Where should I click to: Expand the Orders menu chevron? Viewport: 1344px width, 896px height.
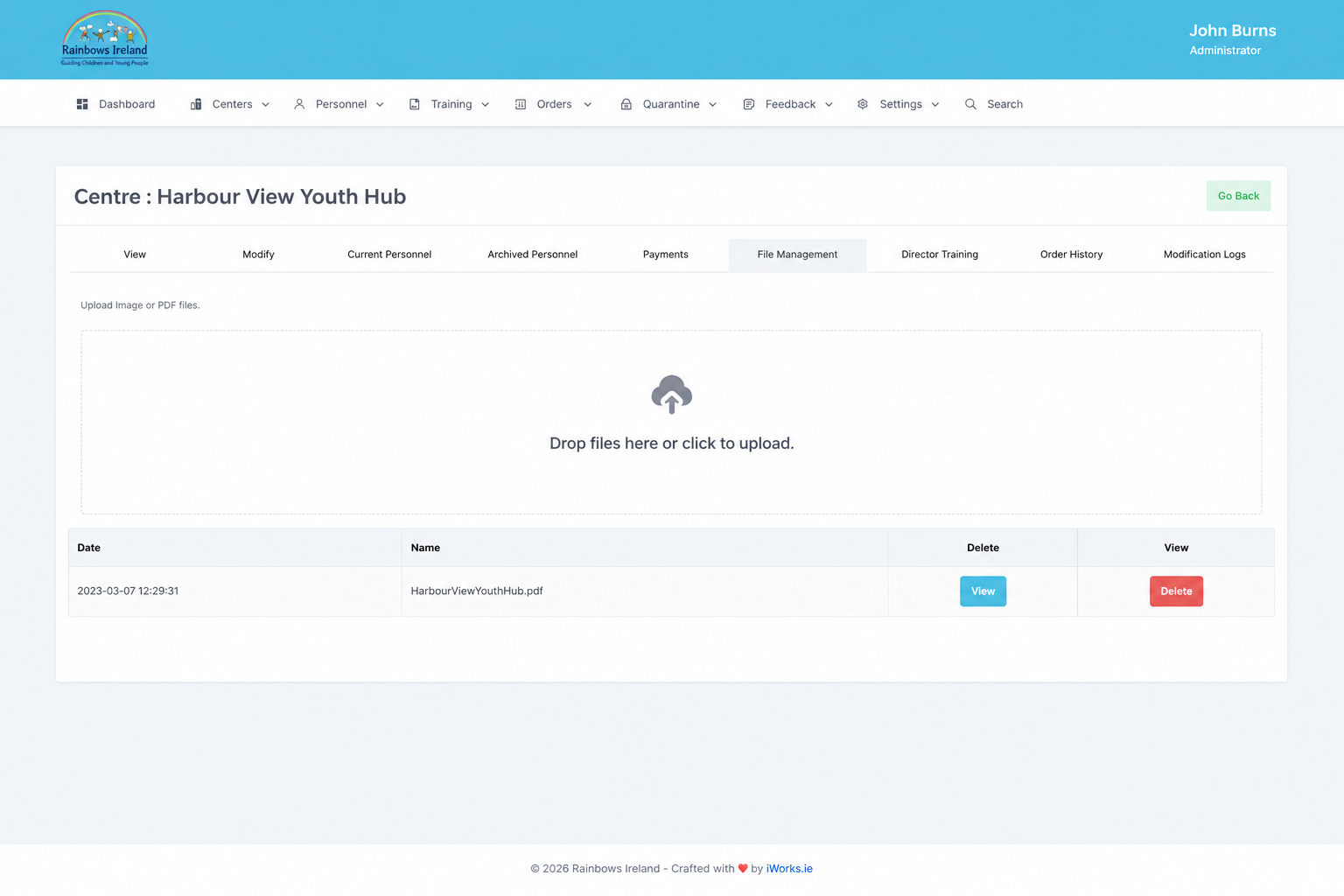(x=587, y=105)
